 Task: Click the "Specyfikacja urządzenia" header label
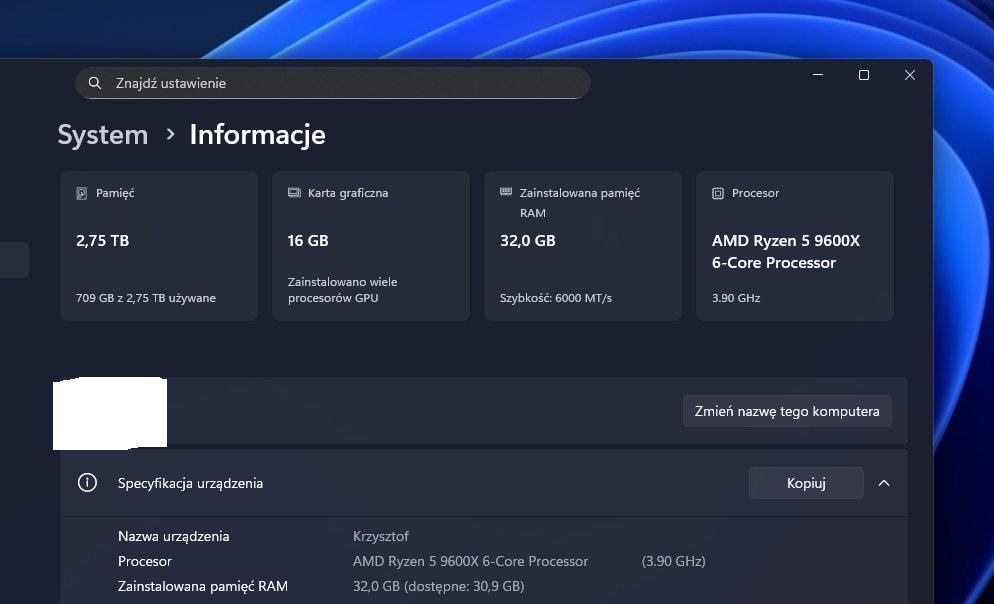(x=190, y=483)
